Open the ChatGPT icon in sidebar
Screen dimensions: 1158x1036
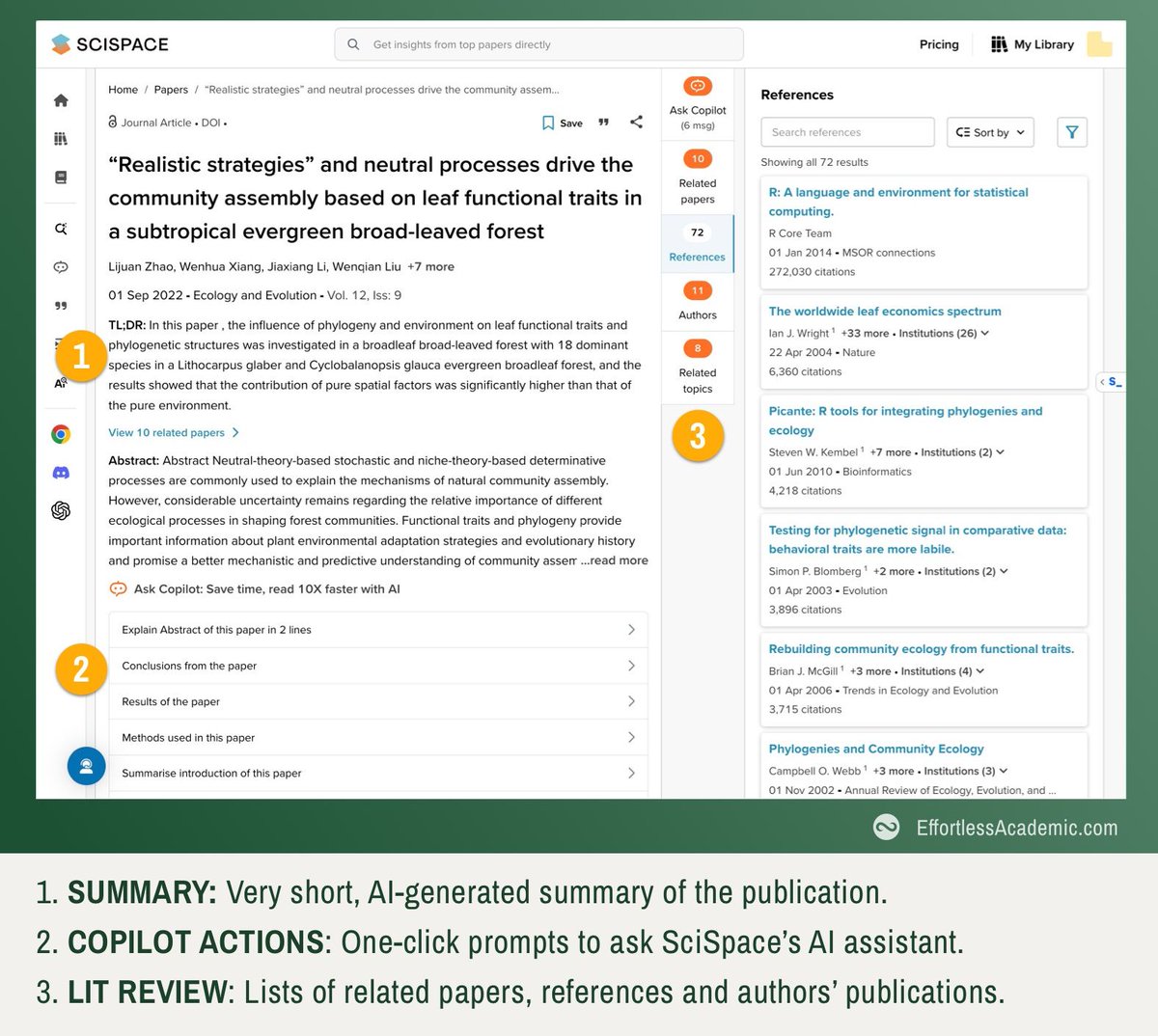61,510
